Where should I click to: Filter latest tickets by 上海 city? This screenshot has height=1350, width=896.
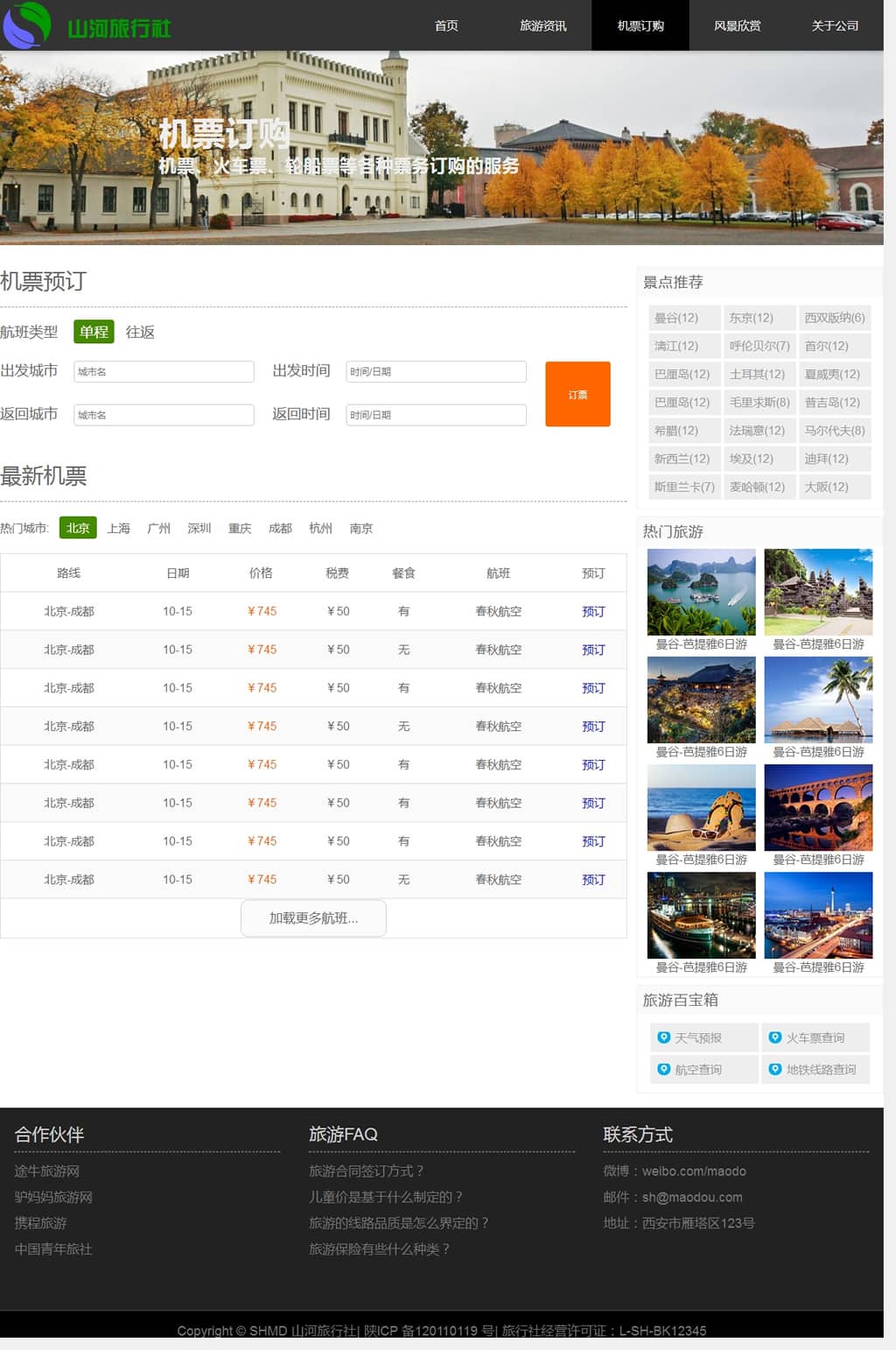118,528
